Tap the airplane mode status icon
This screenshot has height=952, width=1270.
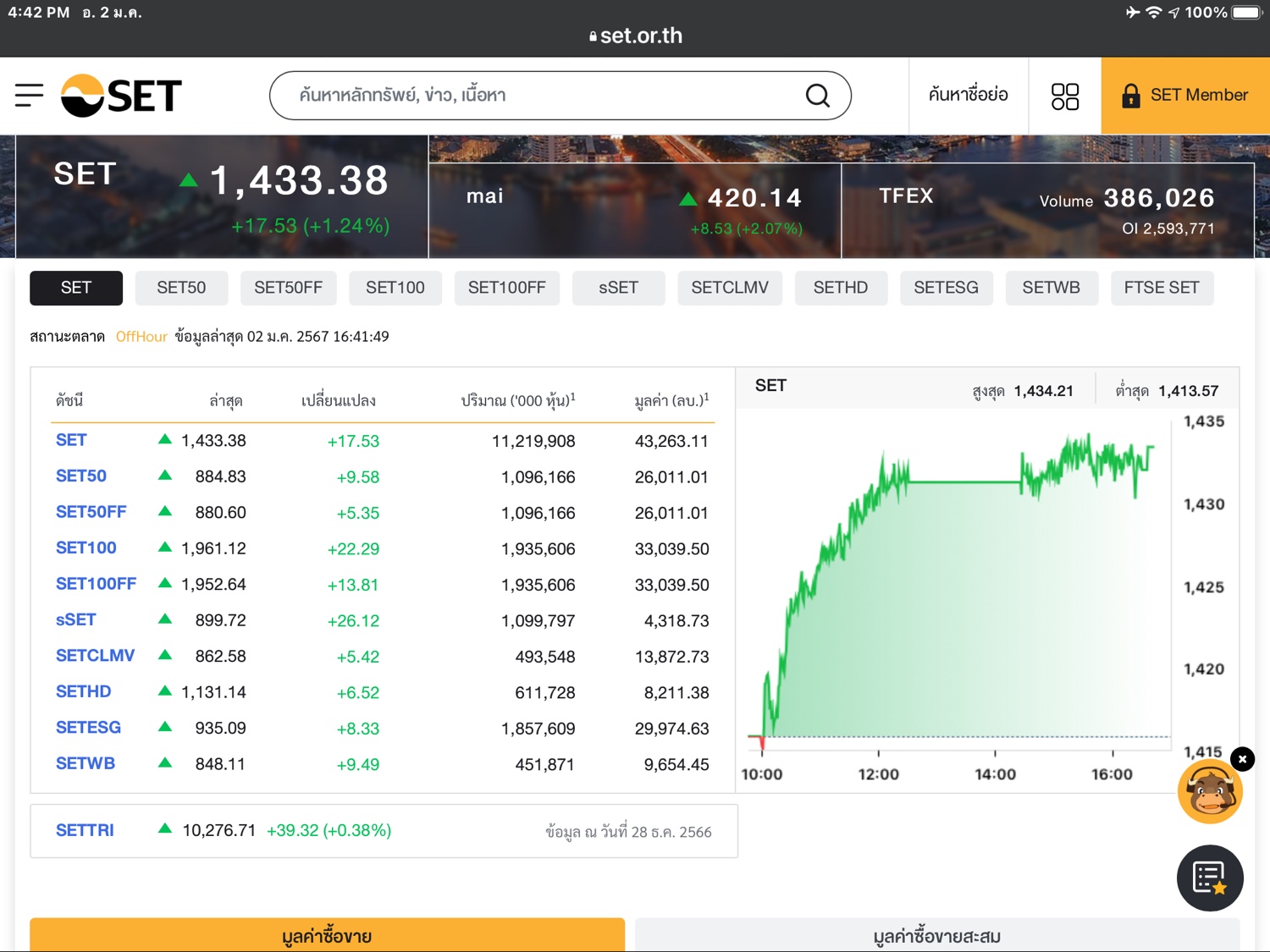(1133, 12)
